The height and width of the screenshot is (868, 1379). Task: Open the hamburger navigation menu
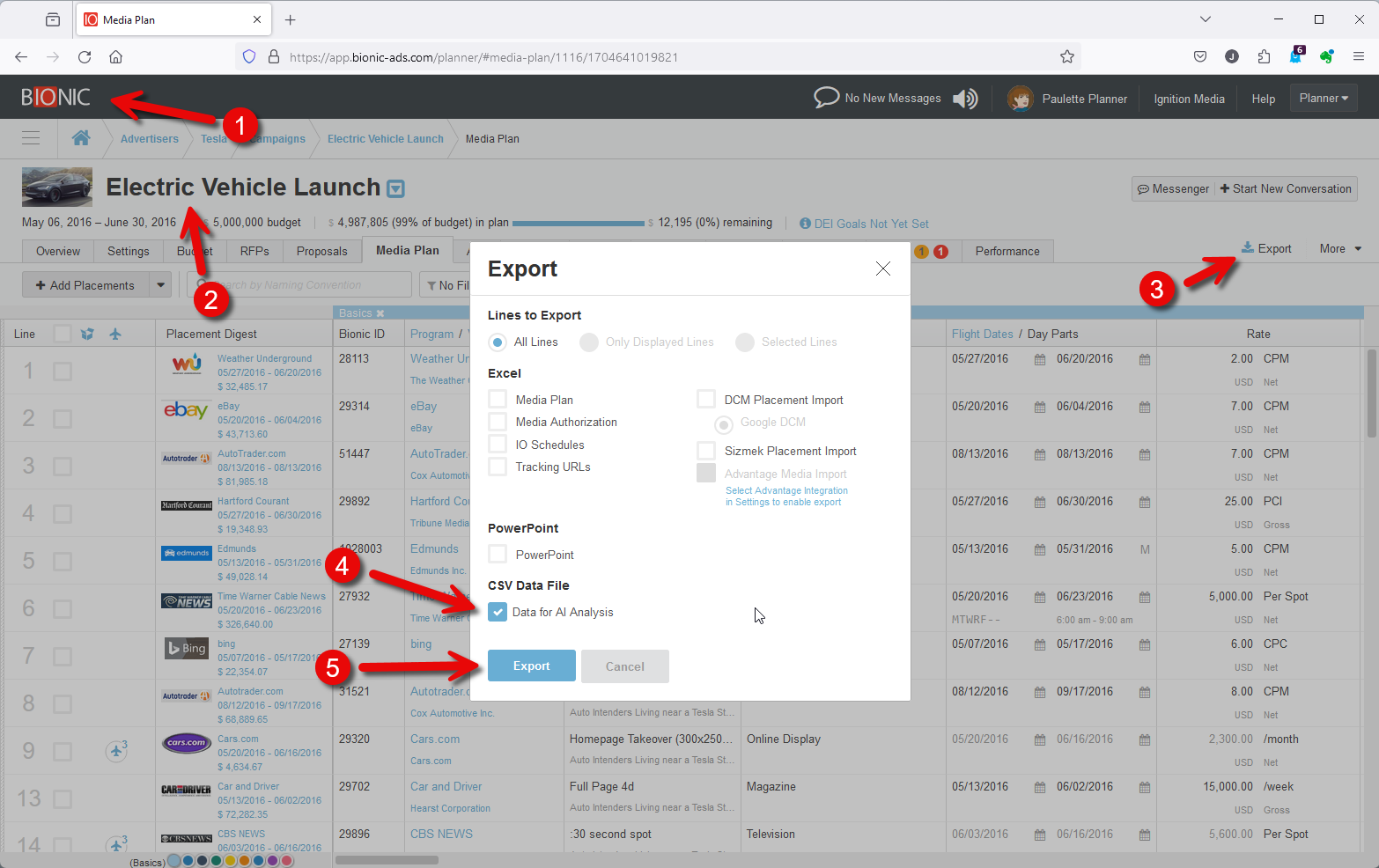tap(31, 138)
